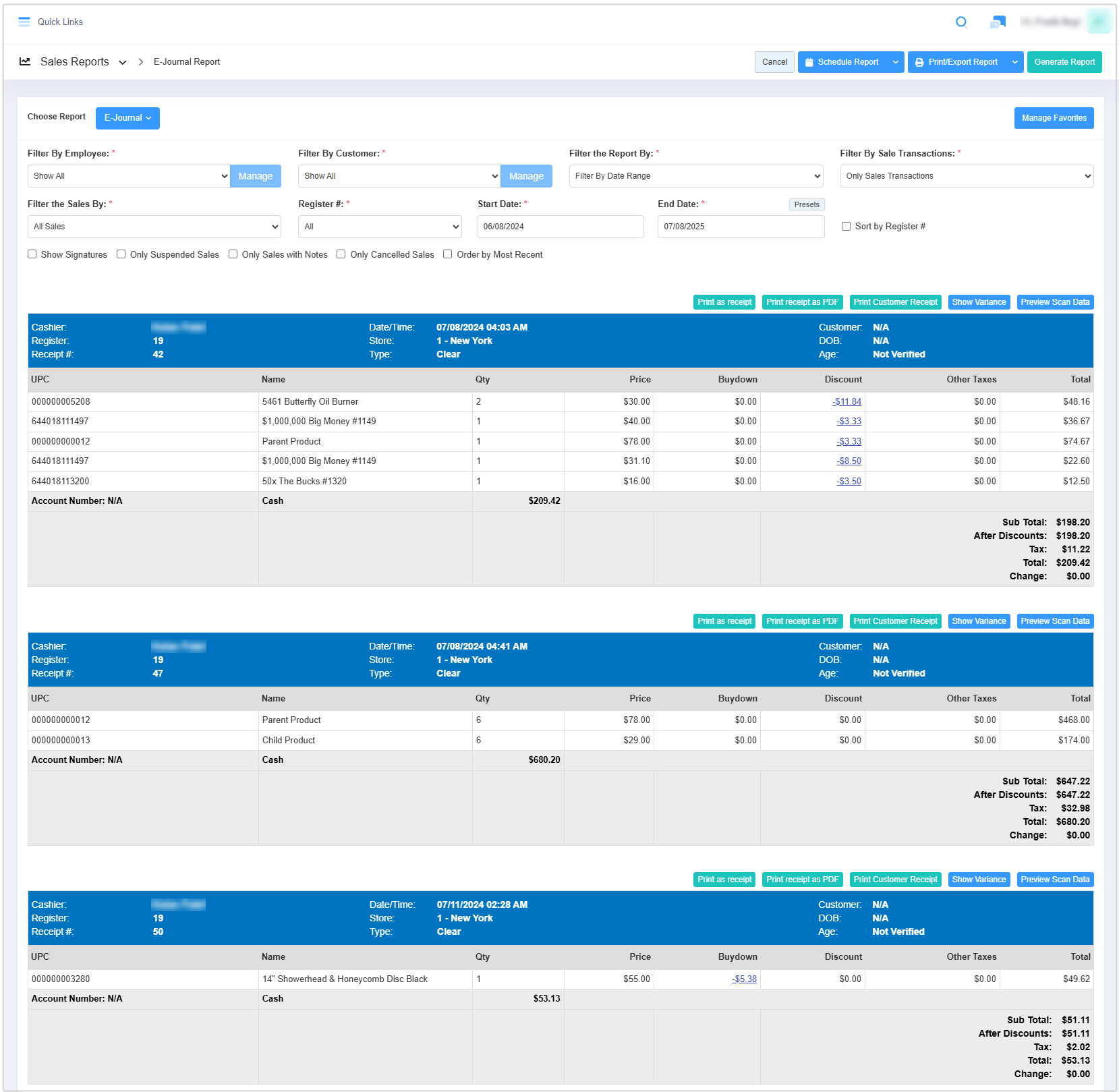Open the chat messages icon in header
Image resolution: width=1119 pixels, height=1092 pixels.
(x=998, y=22)
